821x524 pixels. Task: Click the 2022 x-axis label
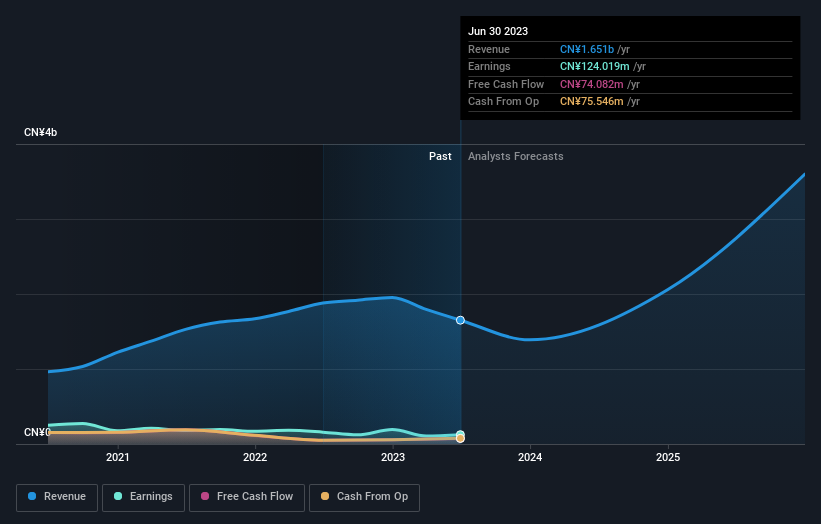coord(255,457)
